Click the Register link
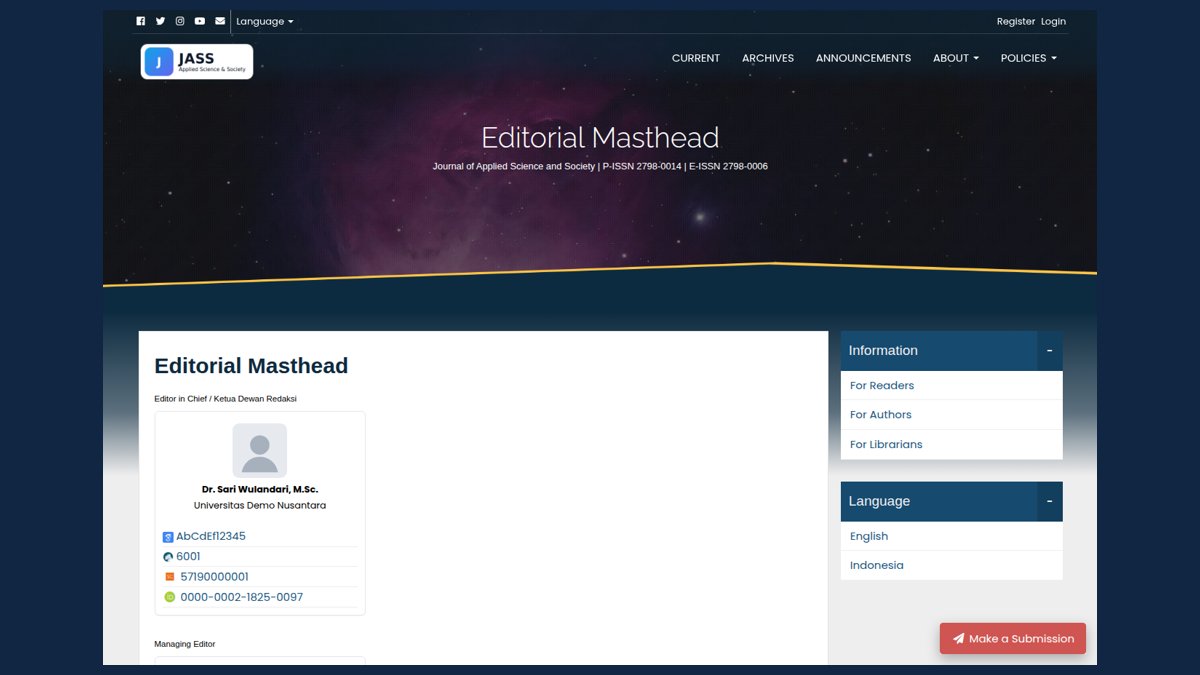This screenshot has width=1200, height=675. coord(1016,21)
